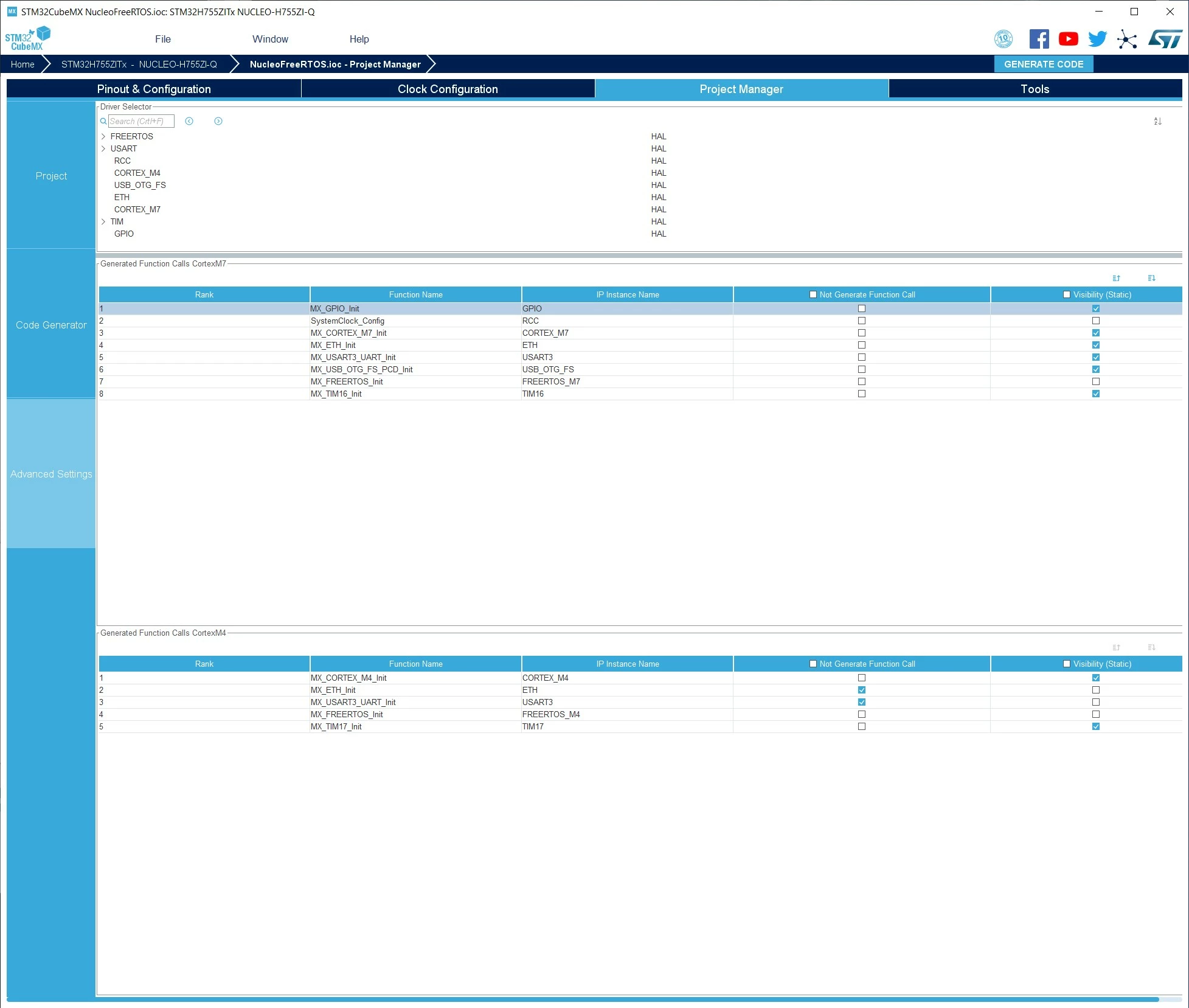Select the Project Manager tab
The height and width of the screenshot is (1008, 1189).
pyautogui.click(x=741, y=89)
